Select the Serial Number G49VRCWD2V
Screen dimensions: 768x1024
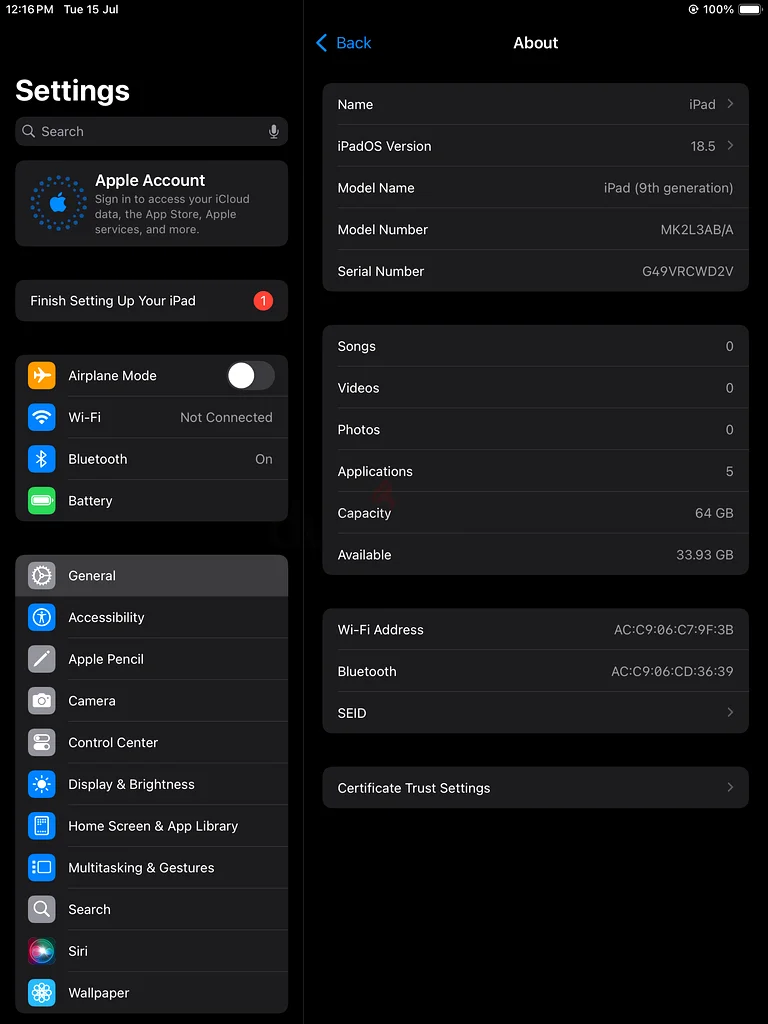pyautogui.click(x=688, y=271)
